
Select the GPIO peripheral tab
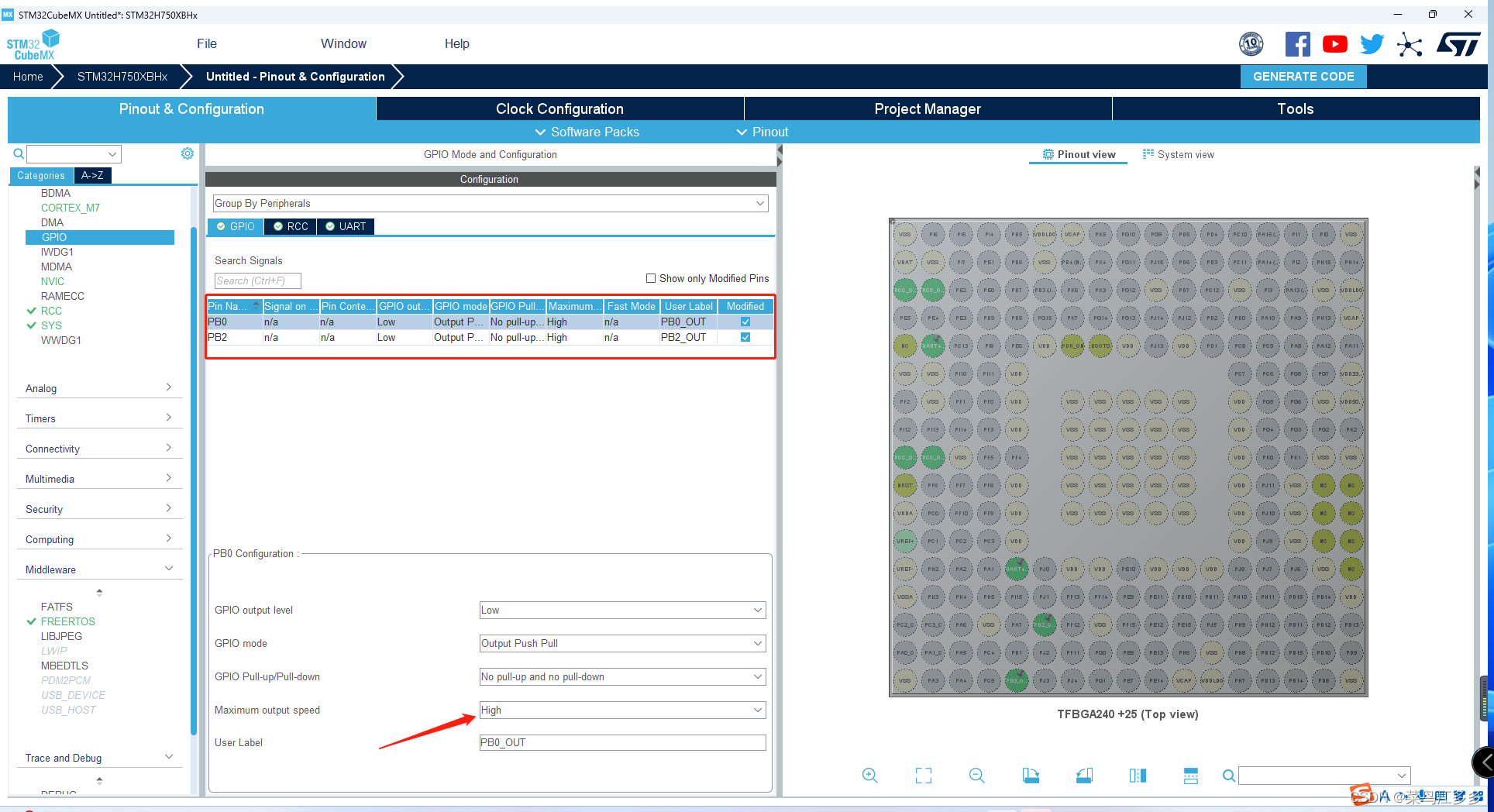(236, 226)
